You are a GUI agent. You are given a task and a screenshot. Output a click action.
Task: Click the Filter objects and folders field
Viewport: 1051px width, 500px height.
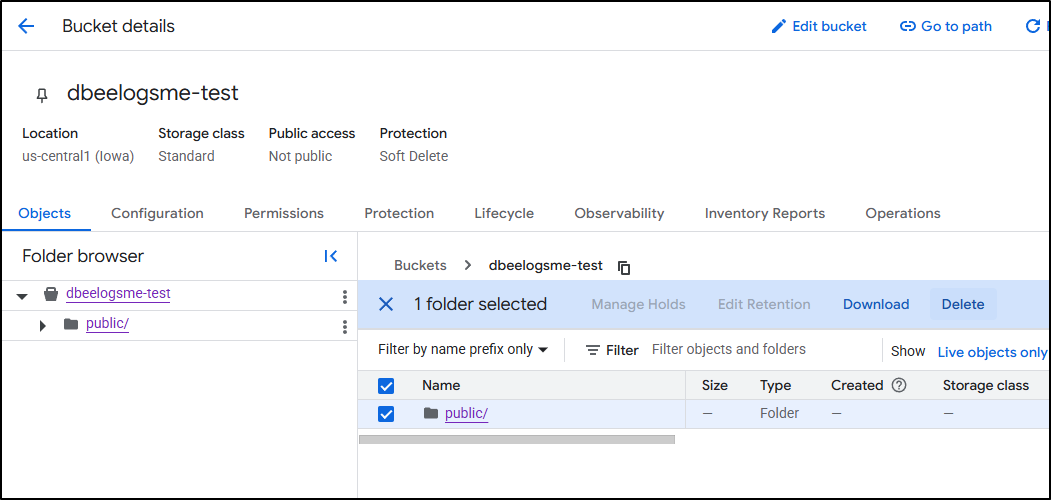(x=760, y=350)
